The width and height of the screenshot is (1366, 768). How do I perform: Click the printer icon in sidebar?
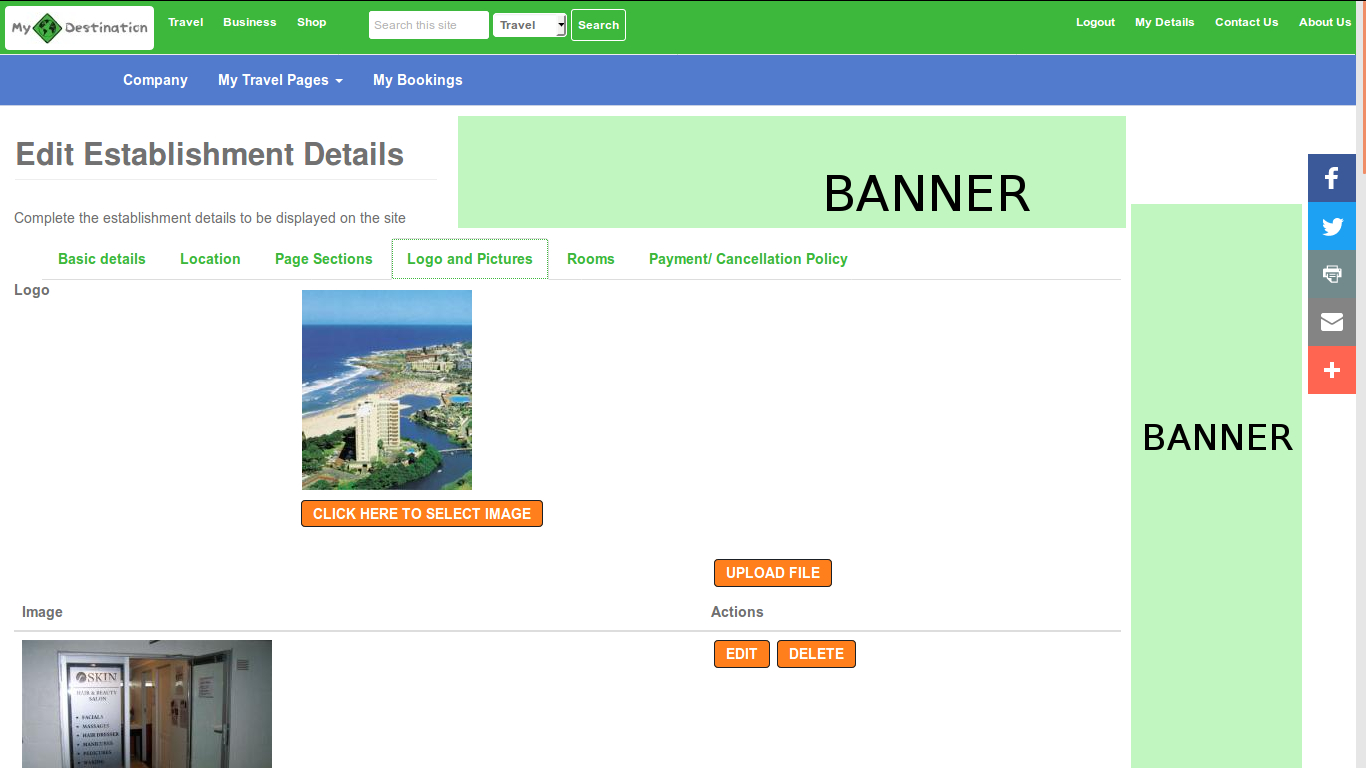click(1331, 274)
